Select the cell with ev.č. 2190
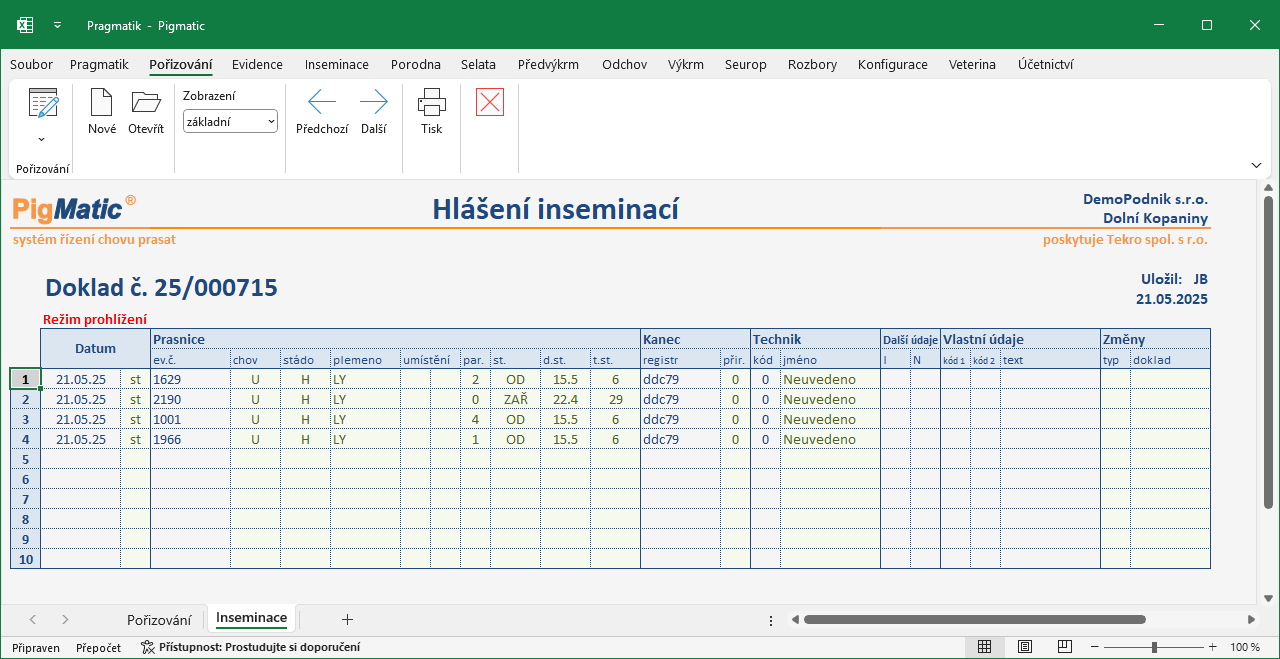This screenshot has width=1280, height=659. coord(190,399)
